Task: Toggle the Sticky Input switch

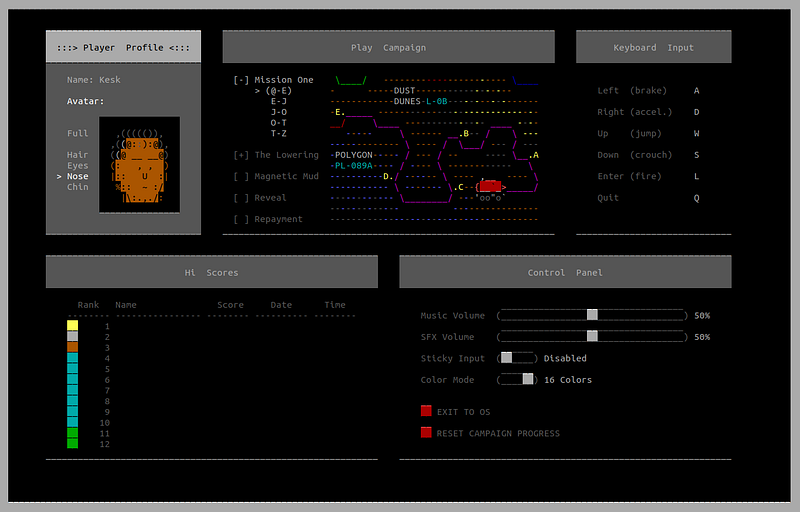Action: [x=517, y=358]
